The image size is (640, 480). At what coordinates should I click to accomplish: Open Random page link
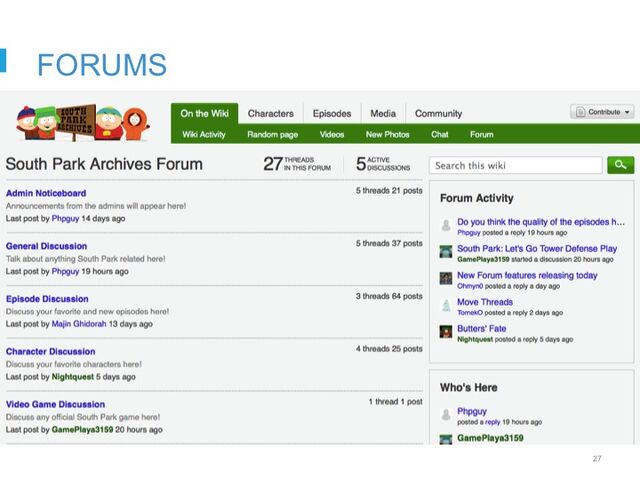coord(273,135)
